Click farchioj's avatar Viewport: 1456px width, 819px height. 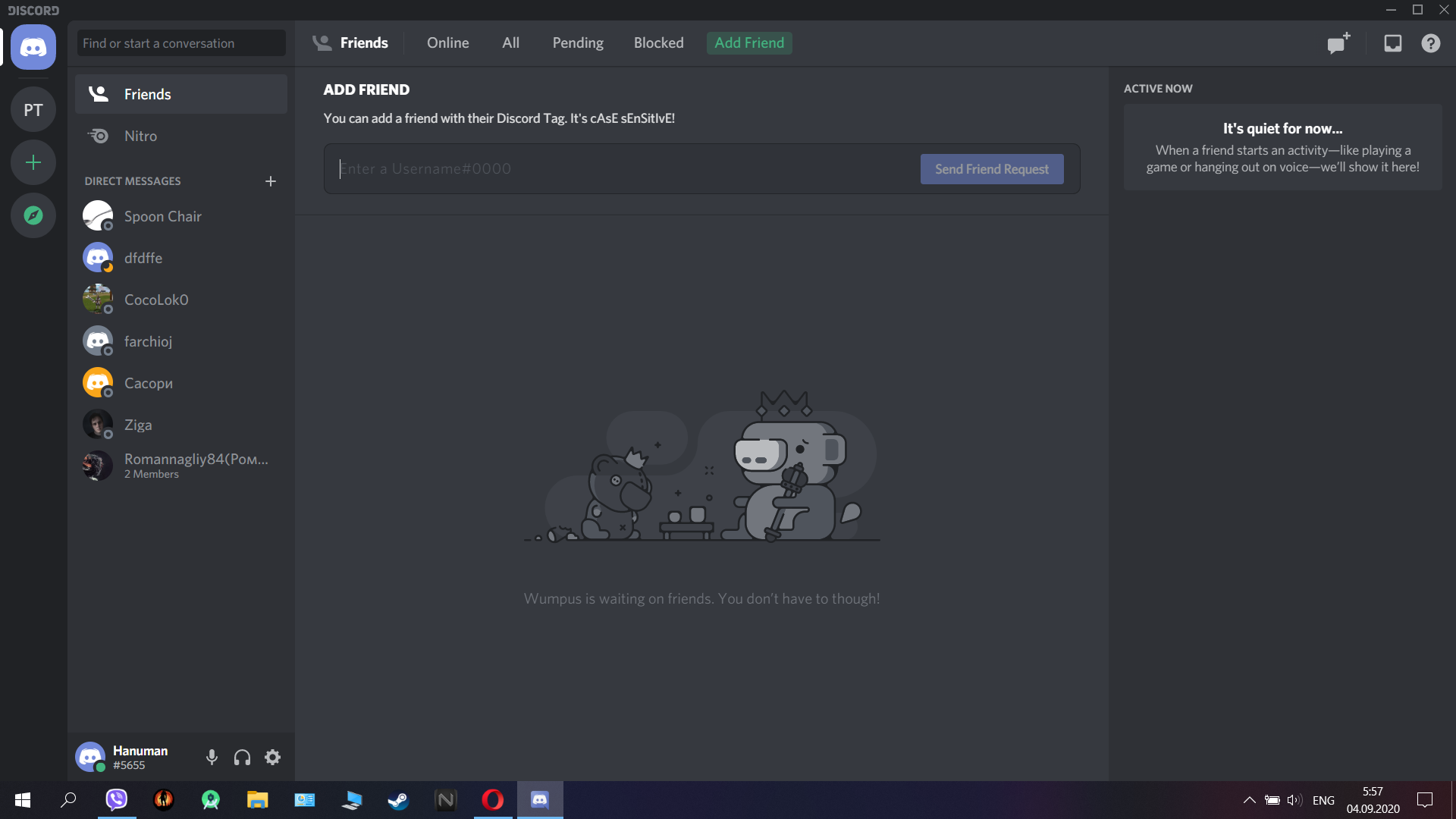coord(98,341)
